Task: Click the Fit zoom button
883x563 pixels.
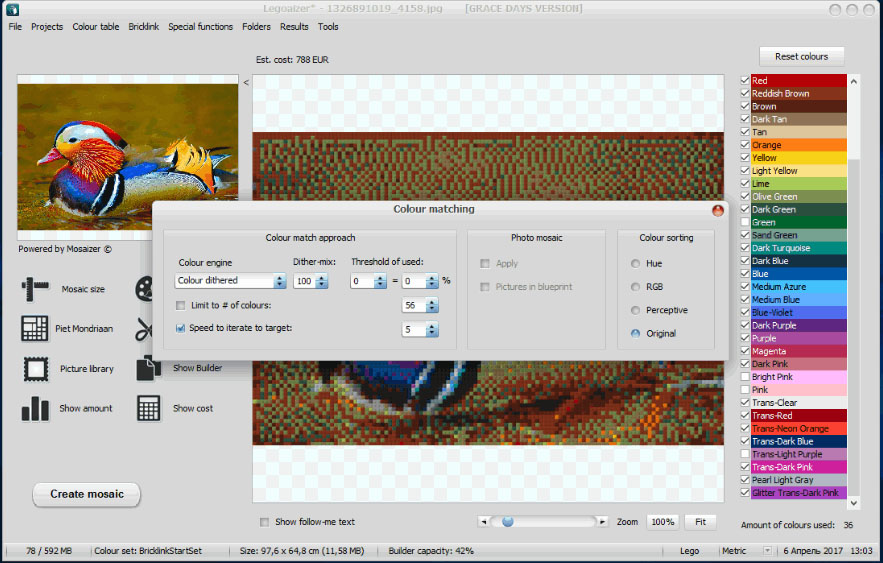Action: tap(700, 522)
